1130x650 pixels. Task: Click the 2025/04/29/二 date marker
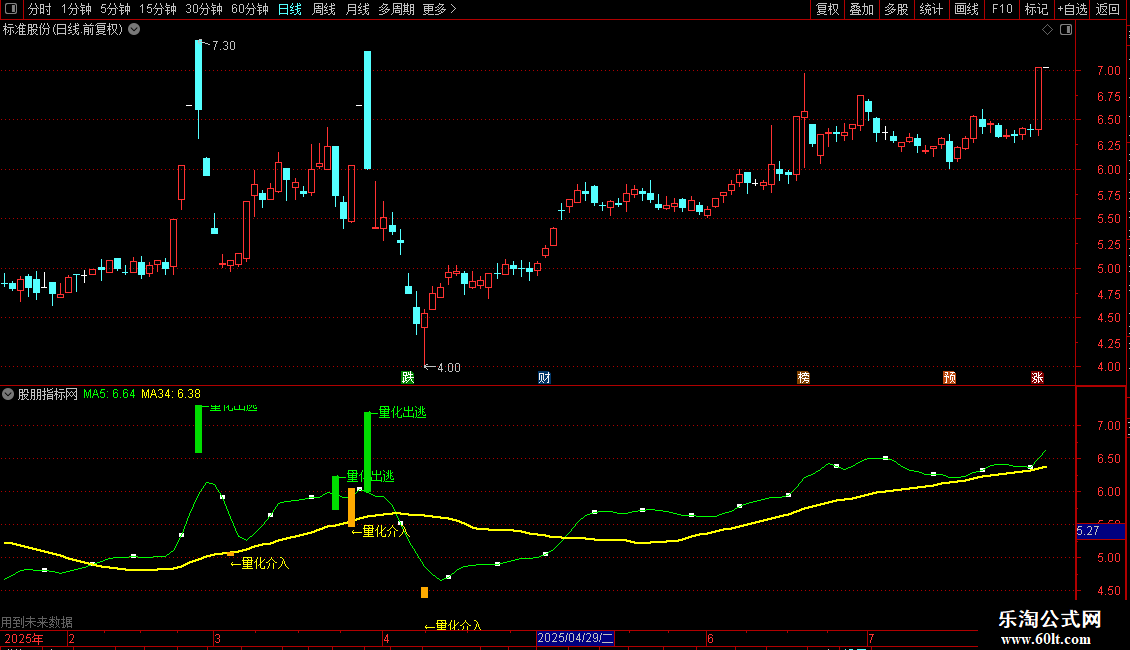(575, 638)
